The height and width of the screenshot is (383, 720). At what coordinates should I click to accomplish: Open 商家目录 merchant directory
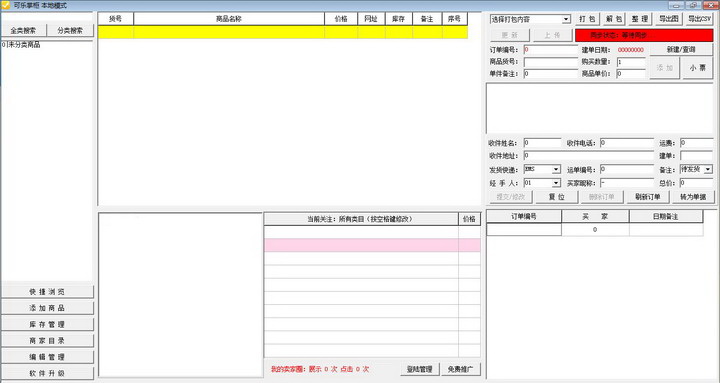point(47,341)
